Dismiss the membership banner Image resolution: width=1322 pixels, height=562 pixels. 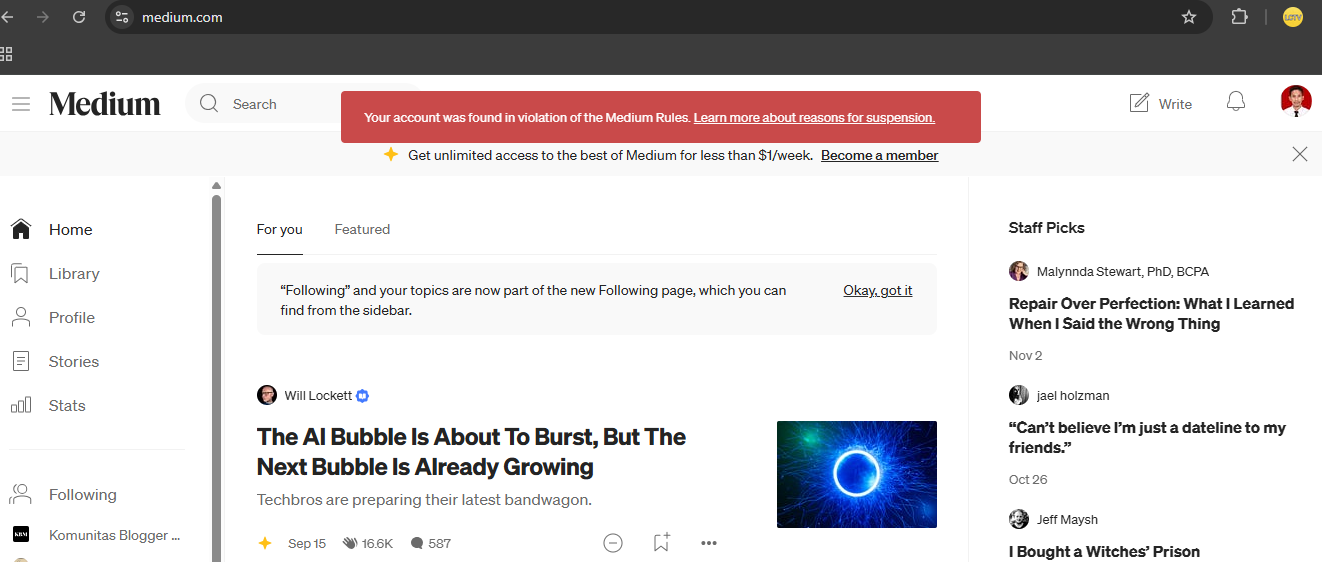[x=1299, y=154]
